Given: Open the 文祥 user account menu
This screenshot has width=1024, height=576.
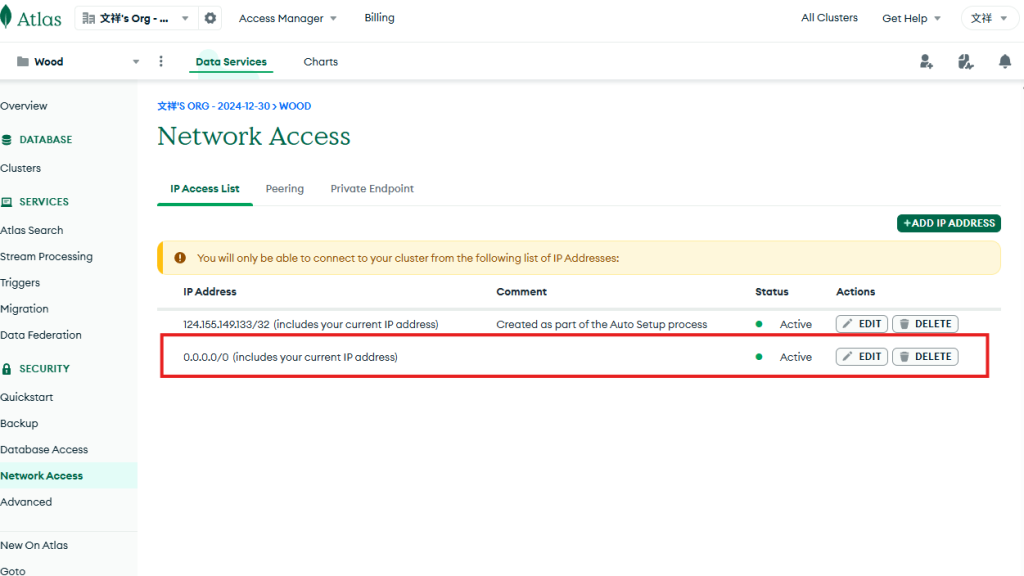Looking at the screenshot, I should coord(989,18).
